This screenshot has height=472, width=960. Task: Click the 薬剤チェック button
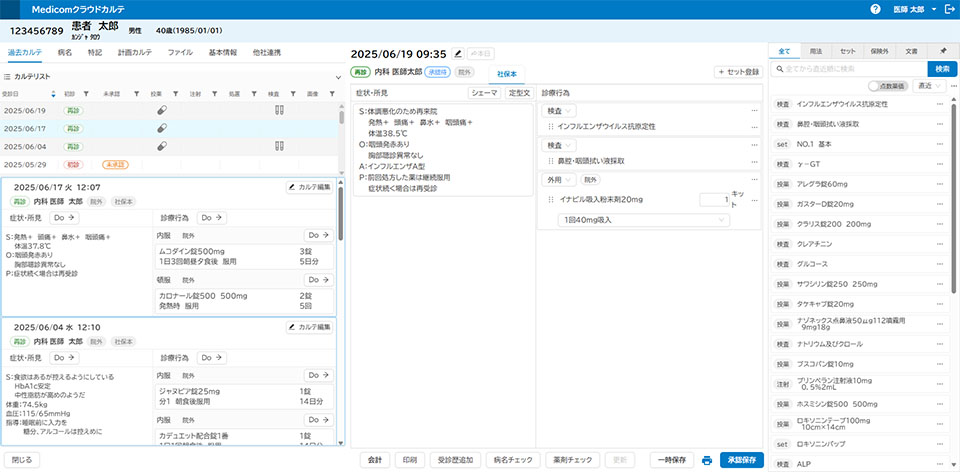pyautogui.click(x=573, y=460)
